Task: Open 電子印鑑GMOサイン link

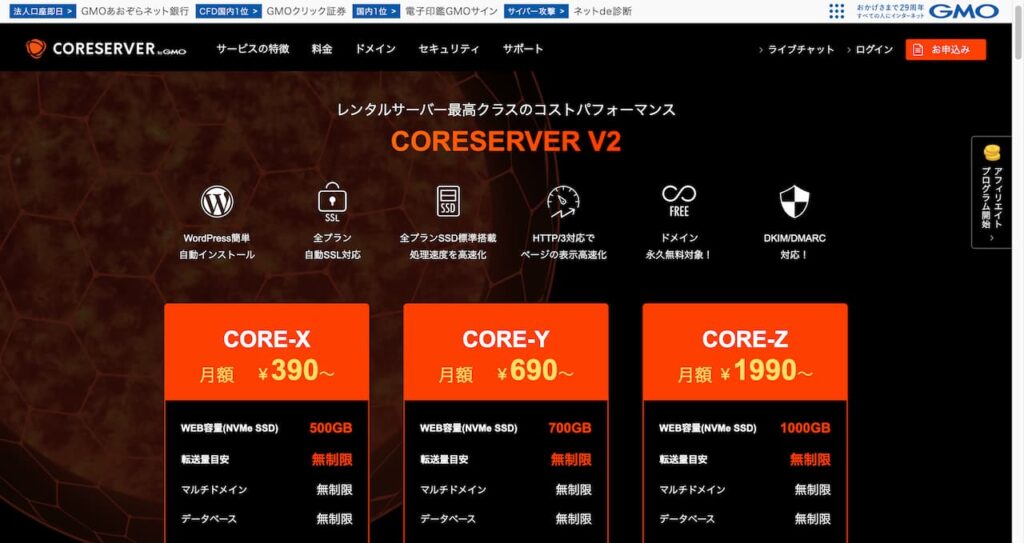Action: pyautogui.click(x=451, y=11)
